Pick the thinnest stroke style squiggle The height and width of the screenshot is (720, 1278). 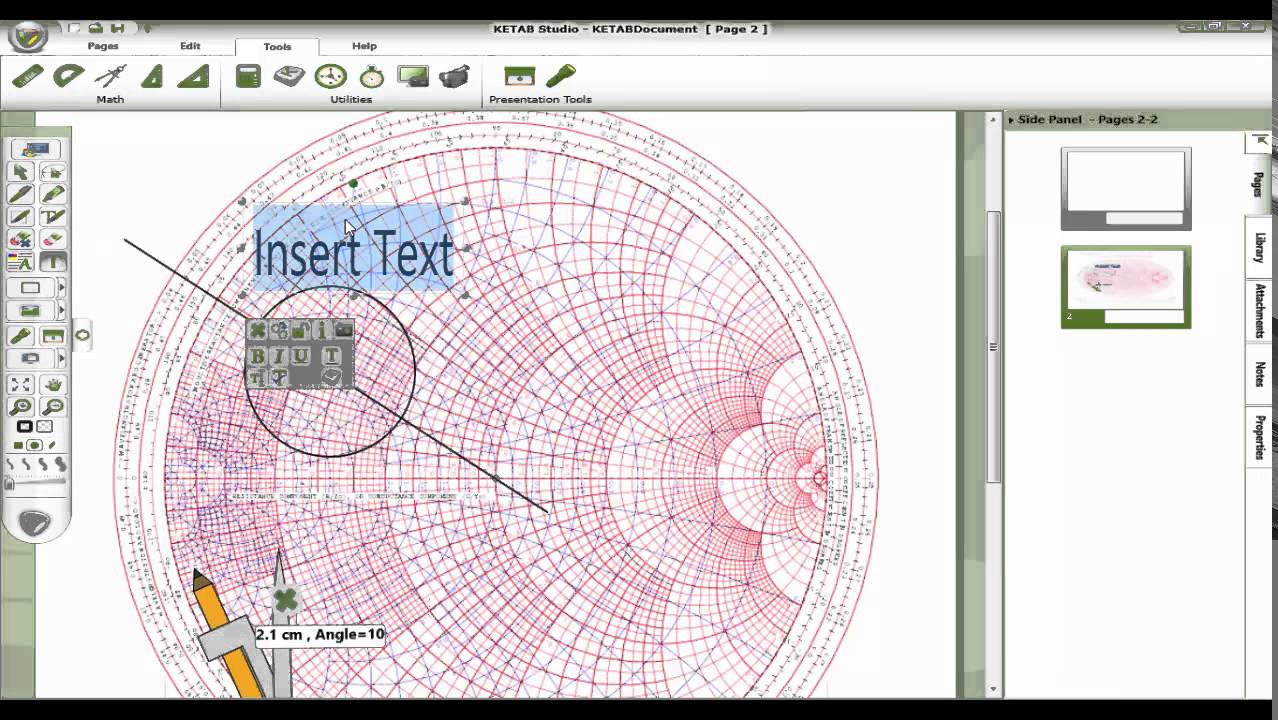point(10,464)
